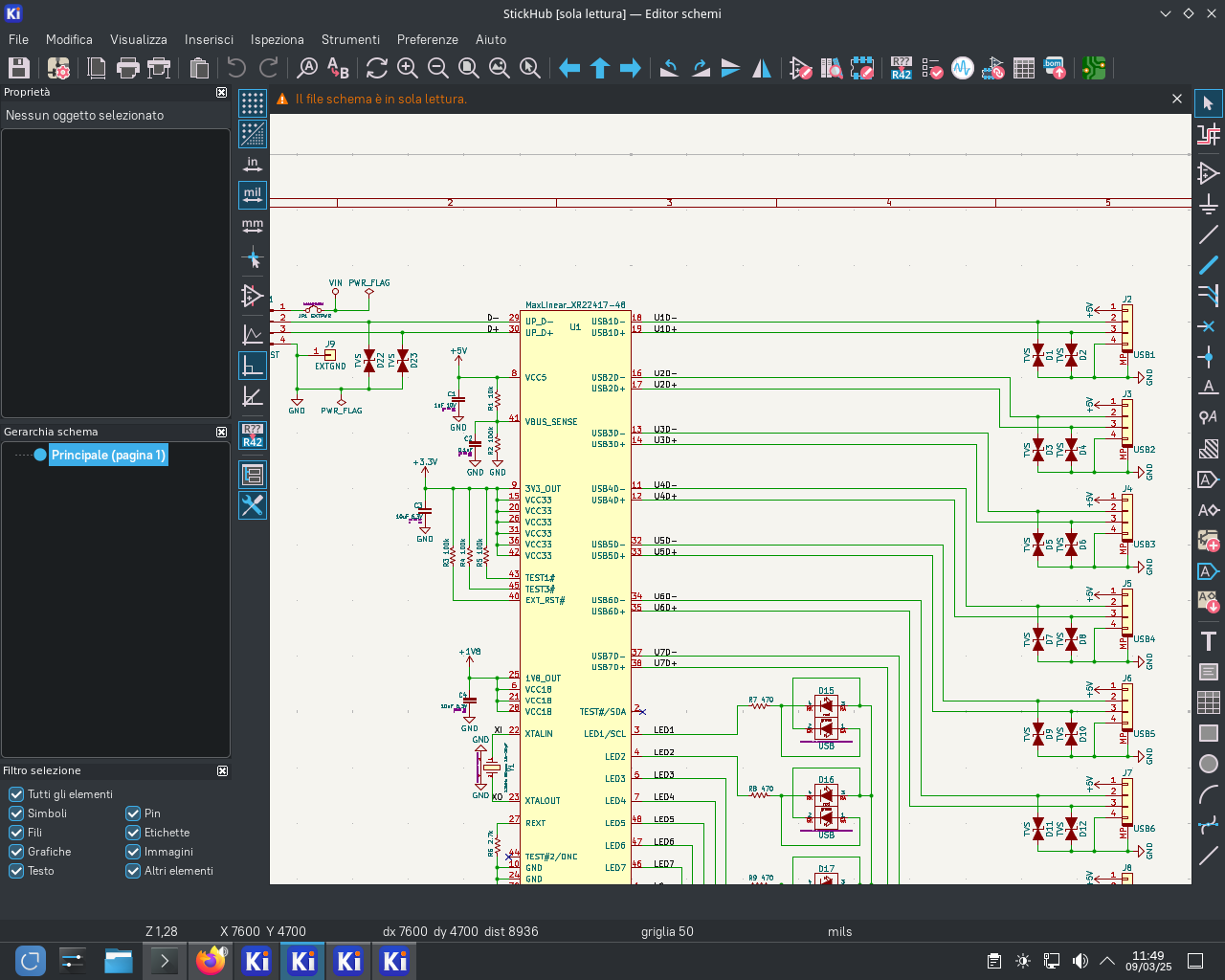Open the 'Strumenti' menu
Image resolution: width=1225 pixels, height=980 pixels.
pos(350,39)
